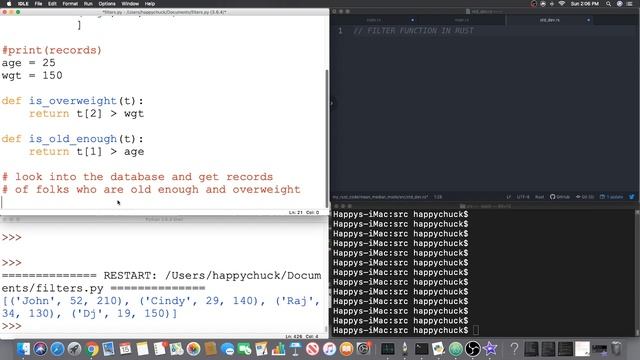Screen dimensions: 640x360
Task: Click the line 'def is_overweight(t):'
Action: coord(73,101)
